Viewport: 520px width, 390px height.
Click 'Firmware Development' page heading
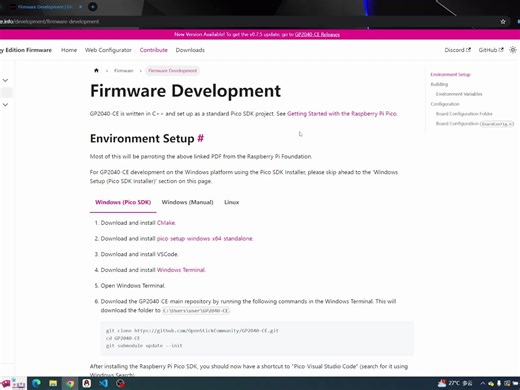185,91
